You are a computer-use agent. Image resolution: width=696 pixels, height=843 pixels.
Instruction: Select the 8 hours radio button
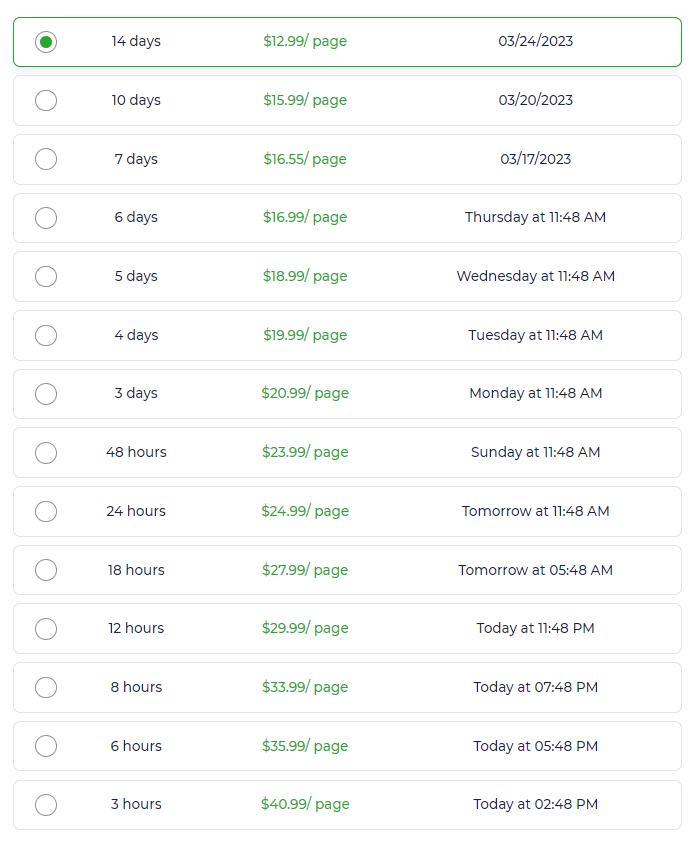(x=46, y=687)
